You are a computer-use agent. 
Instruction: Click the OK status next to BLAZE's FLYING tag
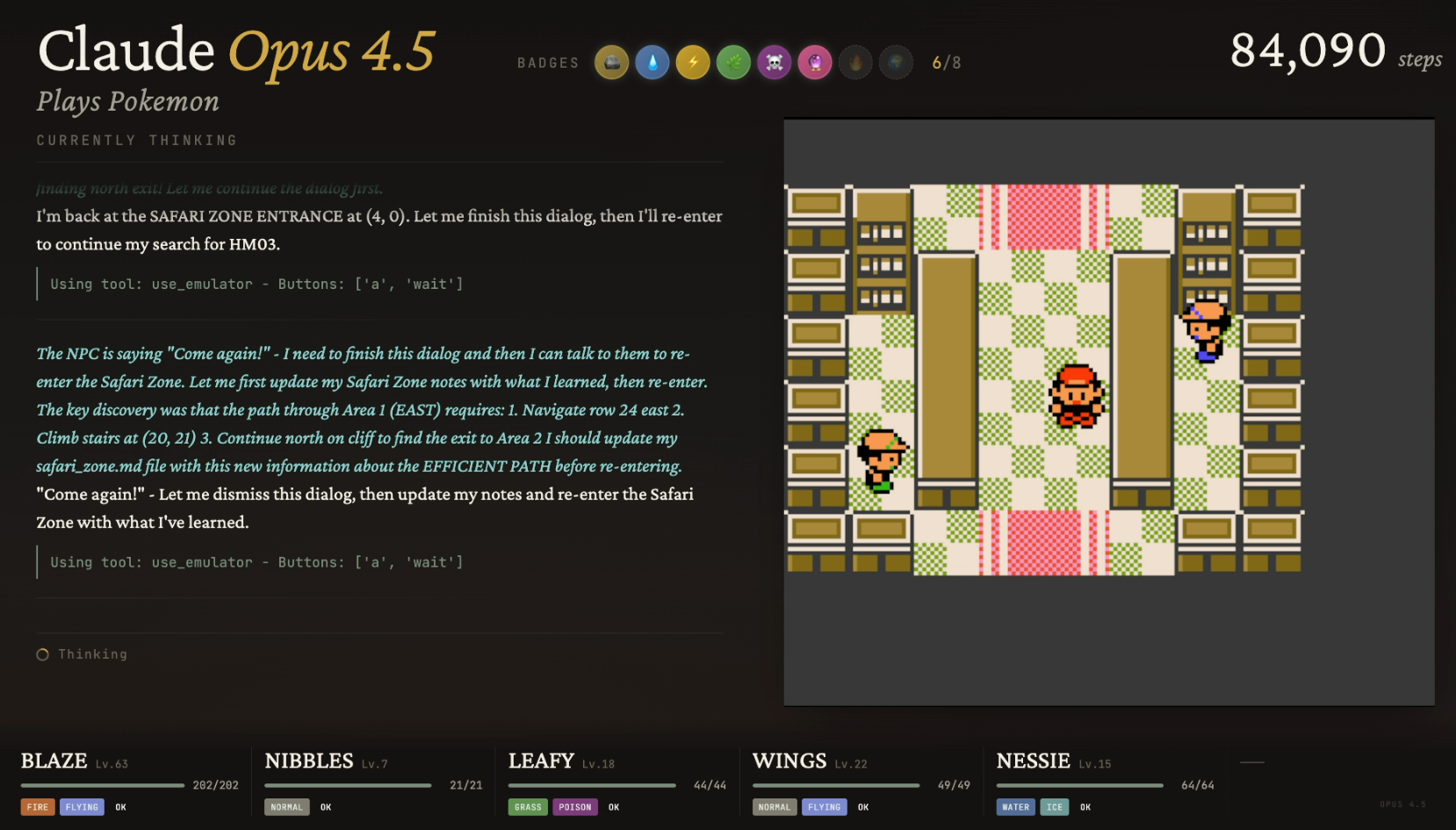point(121,807)
